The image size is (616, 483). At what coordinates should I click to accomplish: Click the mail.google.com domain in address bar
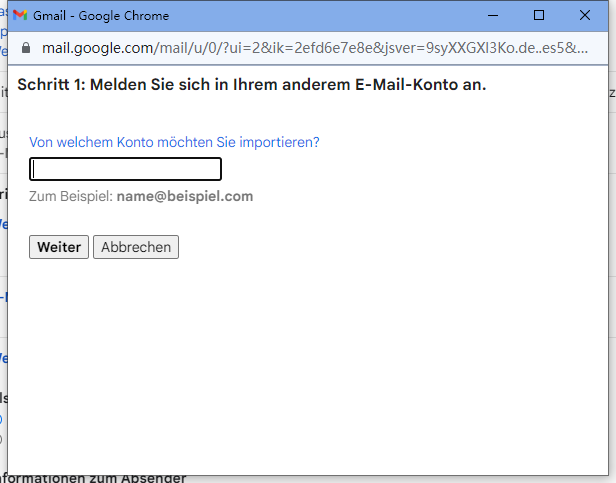pyautogui.click(x=98, y=48)
